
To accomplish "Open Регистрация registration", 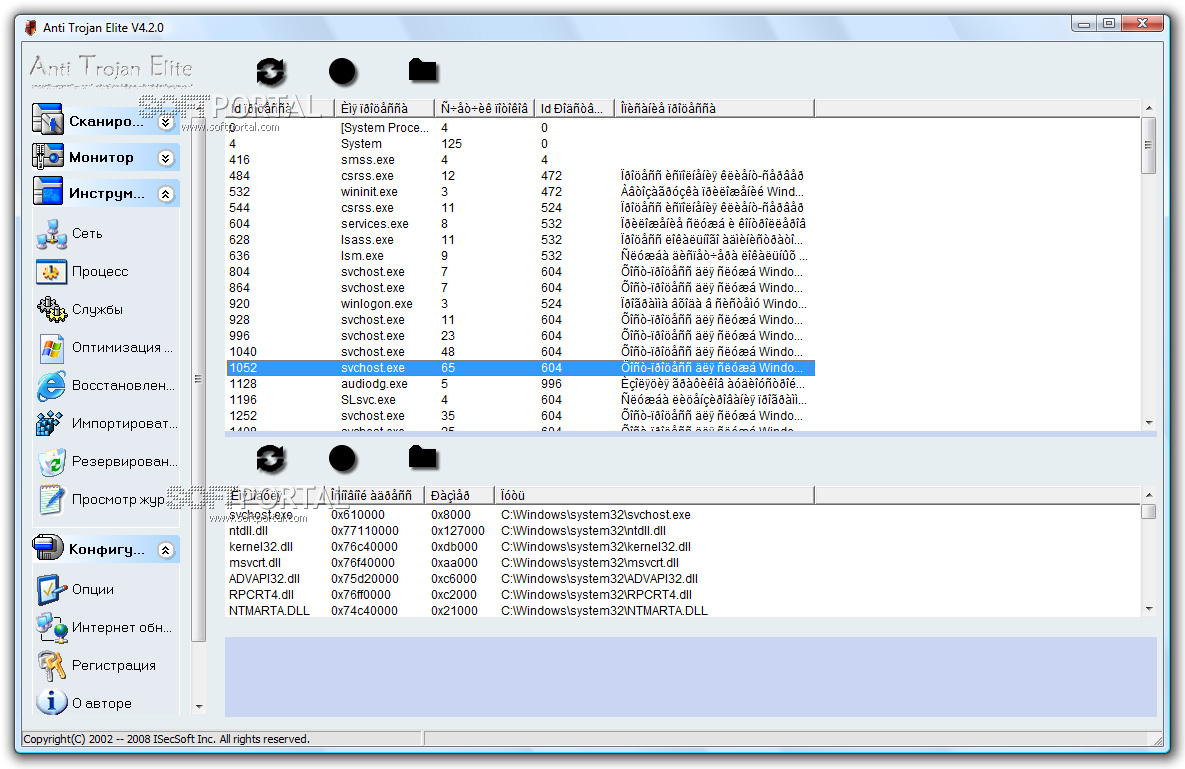I will [97, 665].
